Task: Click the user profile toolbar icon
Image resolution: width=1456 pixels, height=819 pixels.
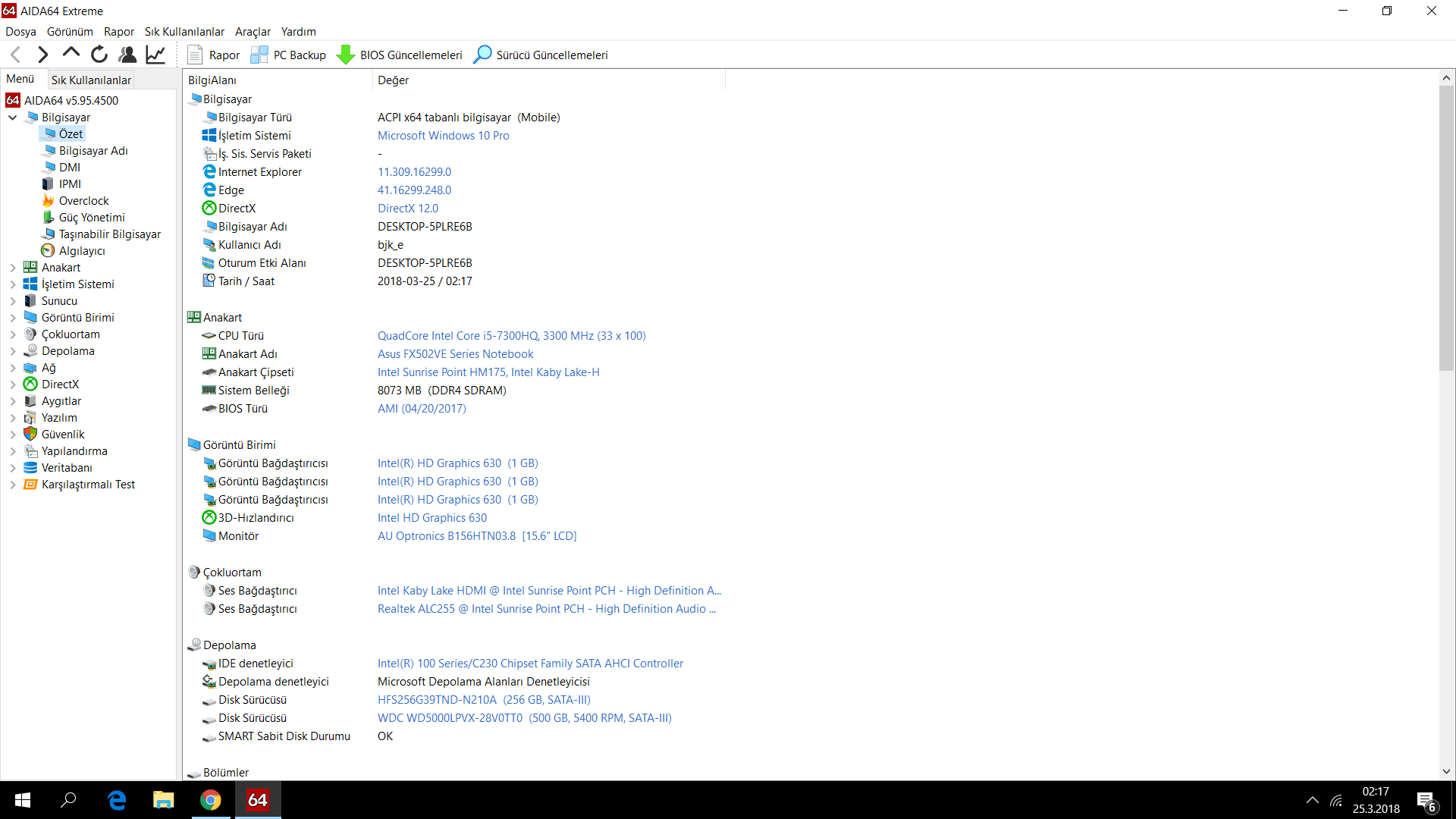Action: point(127,55)
